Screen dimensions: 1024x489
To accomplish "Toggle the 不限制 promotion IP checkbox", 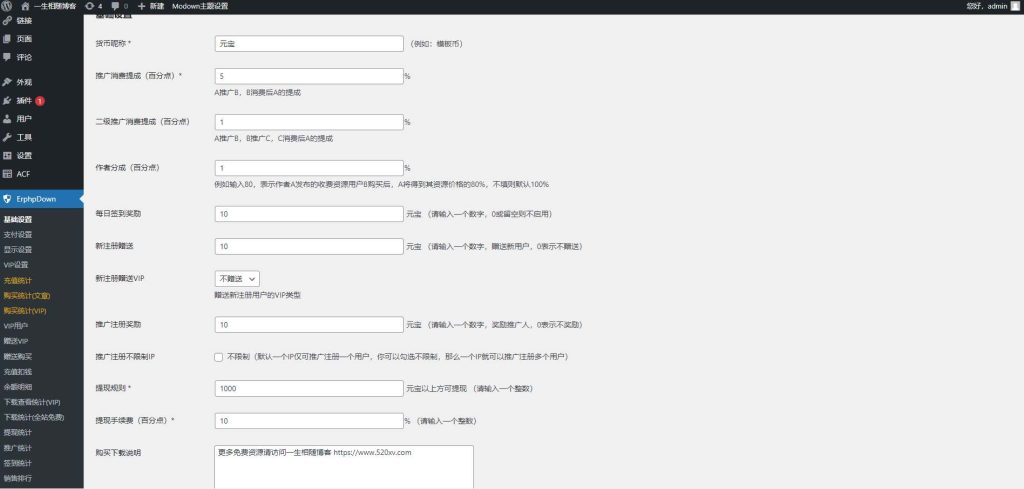I will click(219, 357).
